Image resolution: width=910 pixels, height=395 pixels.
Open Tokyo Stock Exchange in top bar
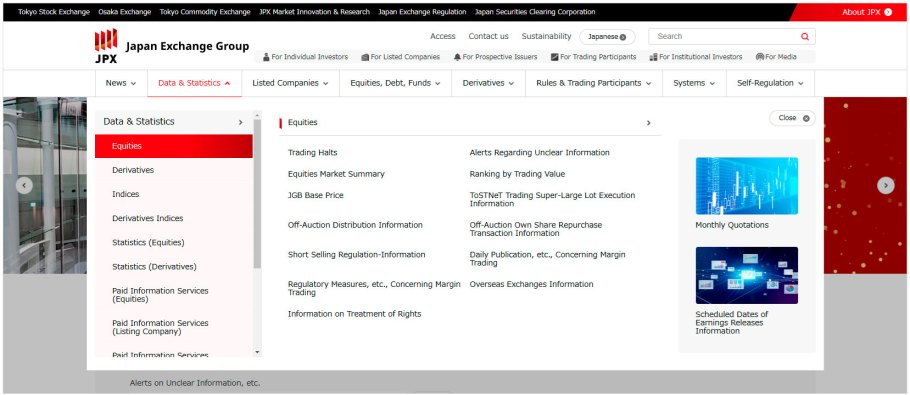54,12
